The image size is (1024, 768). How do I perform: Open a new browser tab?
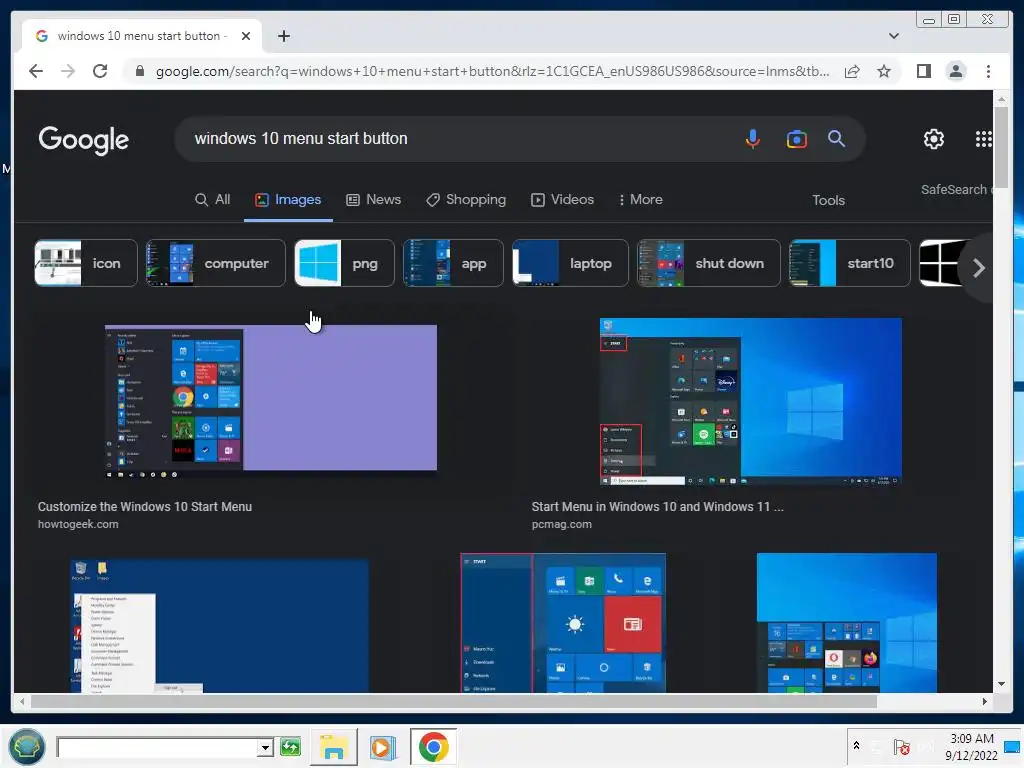coord(283,36)
